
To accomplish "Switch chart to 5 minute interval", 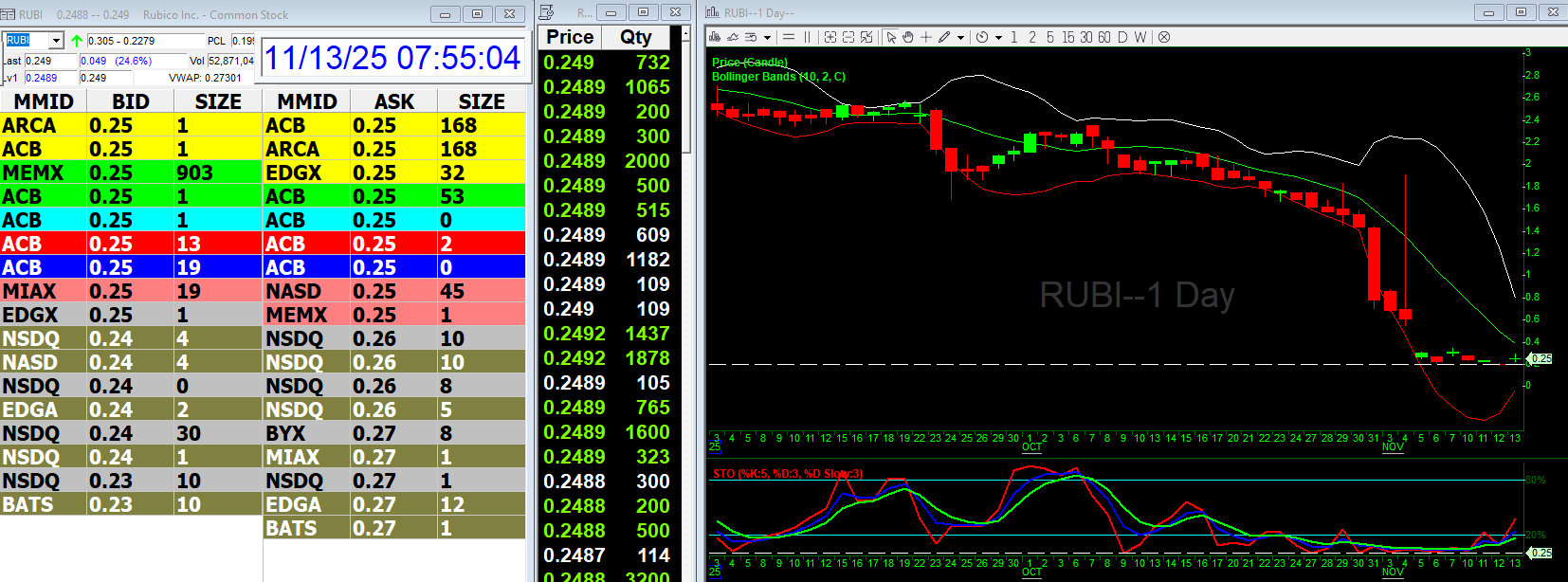I will coord(1050,37).
